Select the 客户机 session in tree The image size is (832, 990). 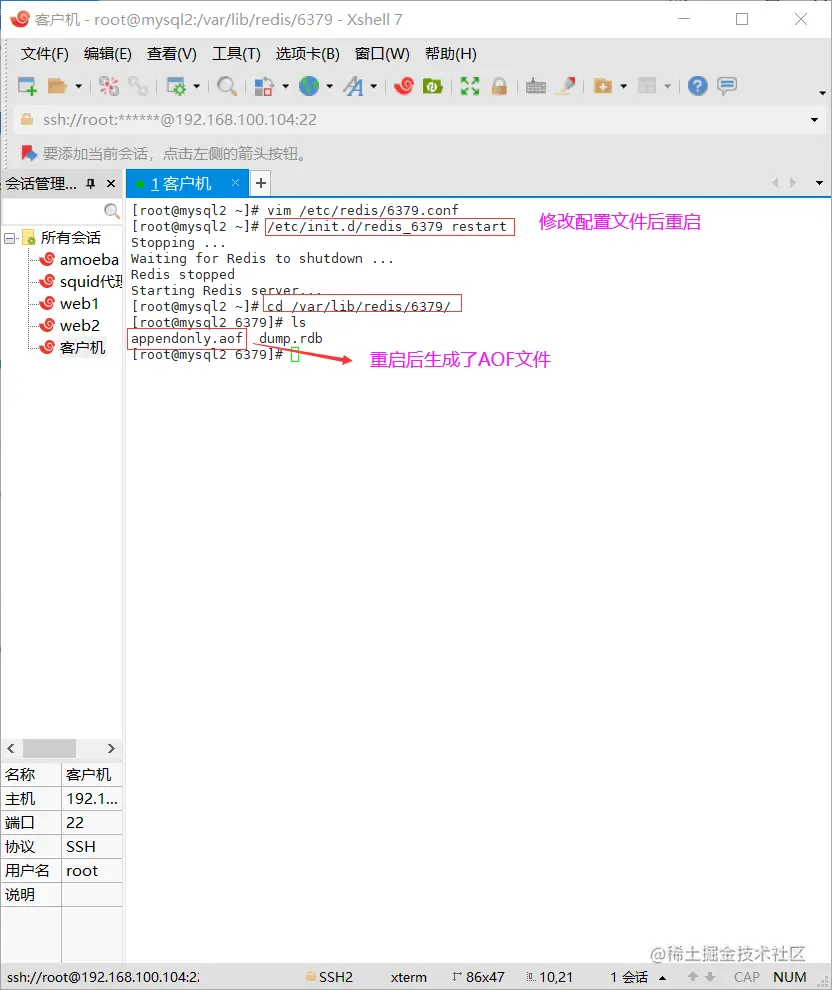tap(73, 348)
